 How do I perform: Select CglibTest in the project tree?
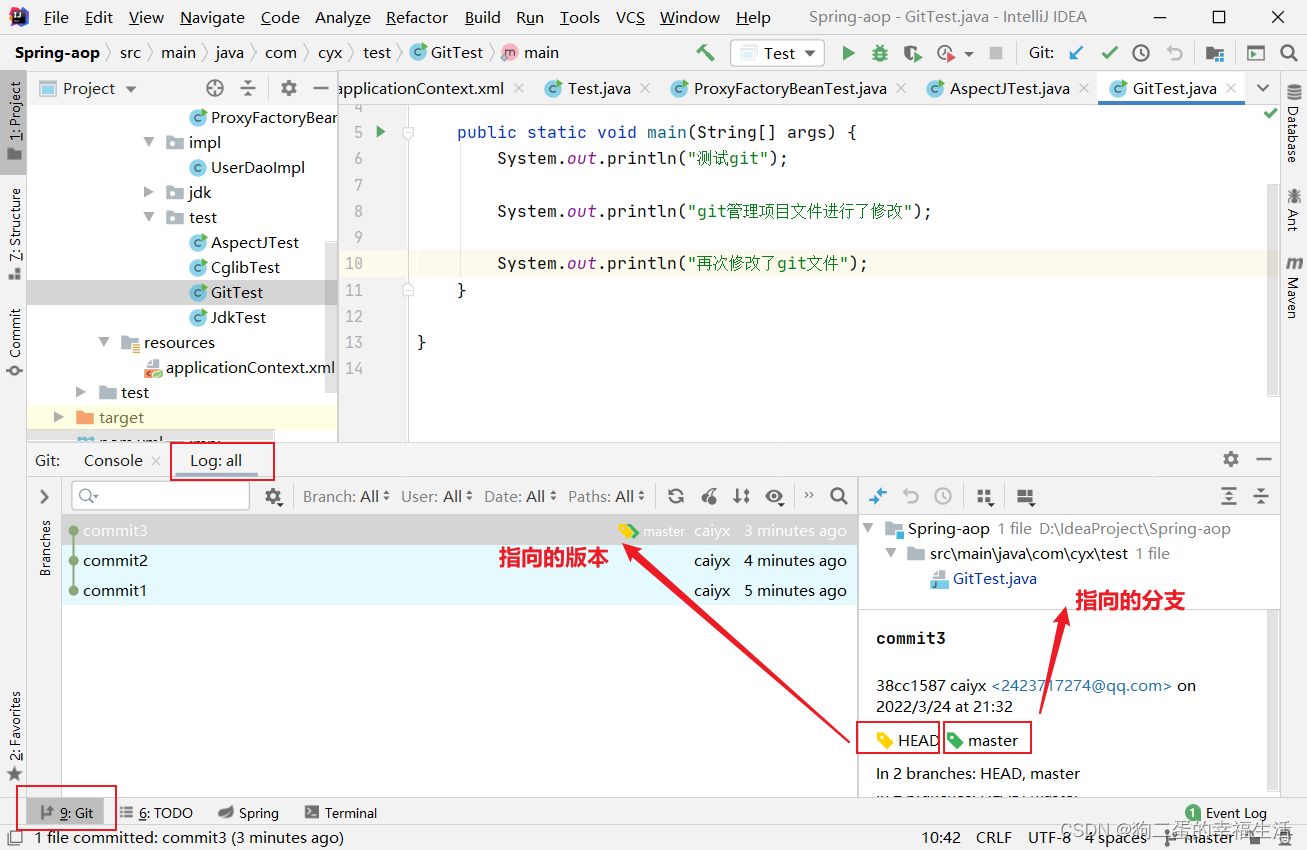pyautogui.click(x=245, y=267)
